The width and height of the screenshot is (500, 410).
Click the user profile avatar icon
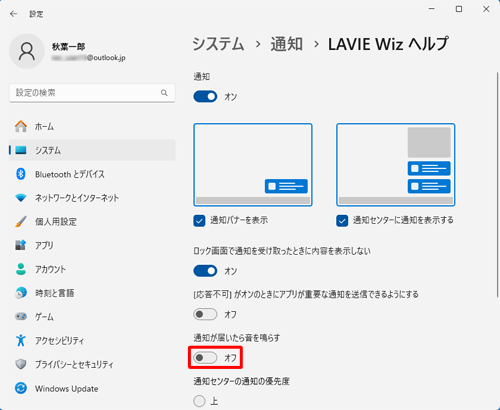(x=27, y=51)
